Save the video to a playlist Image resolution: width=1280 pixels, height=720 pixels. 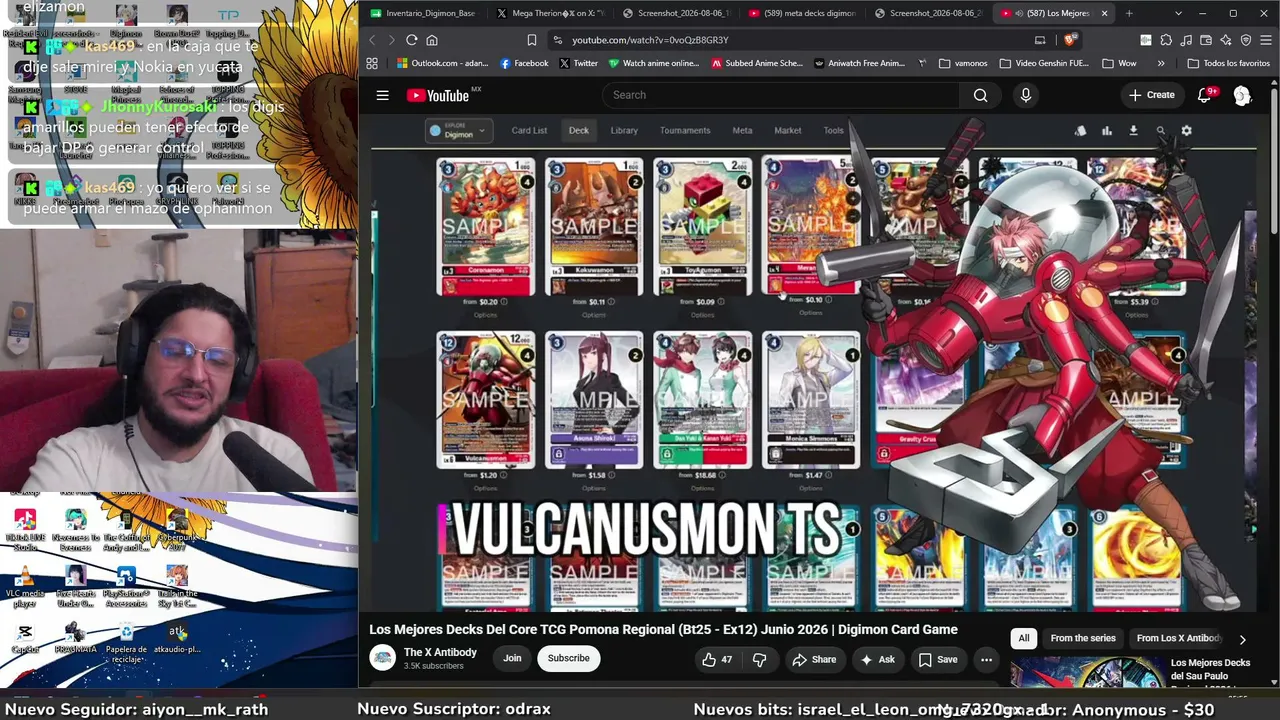pyautogui.click(x=938, y=659)
